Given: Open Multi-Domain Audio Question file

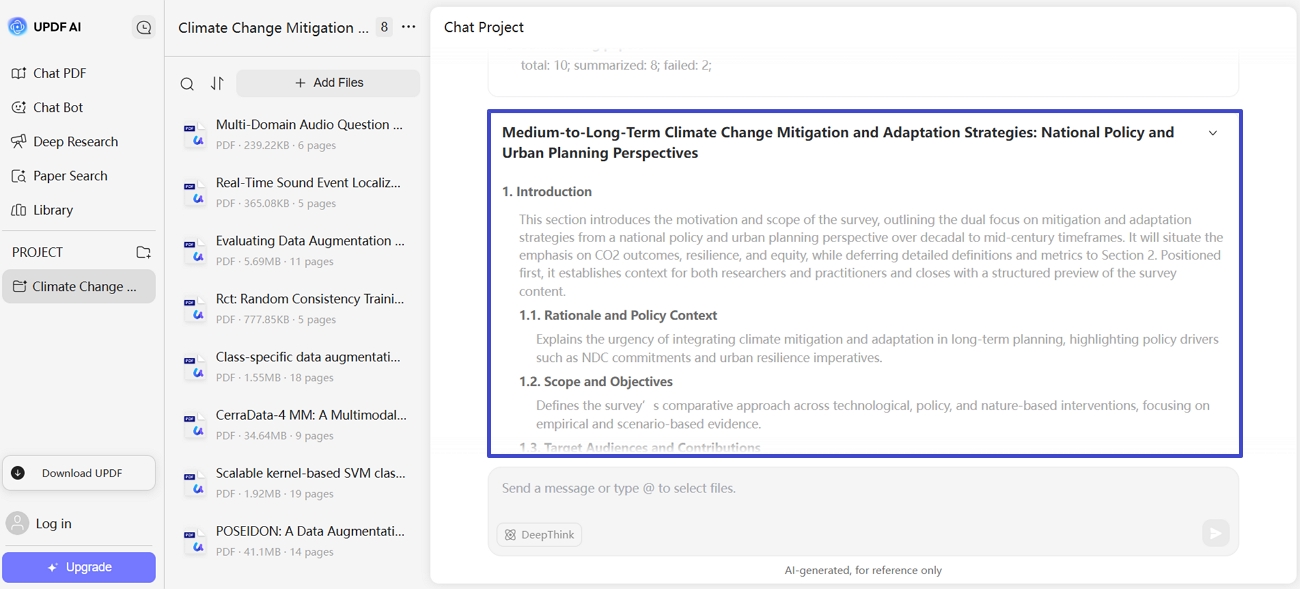Looking at the screenshot, I should [x=298, y=134].
